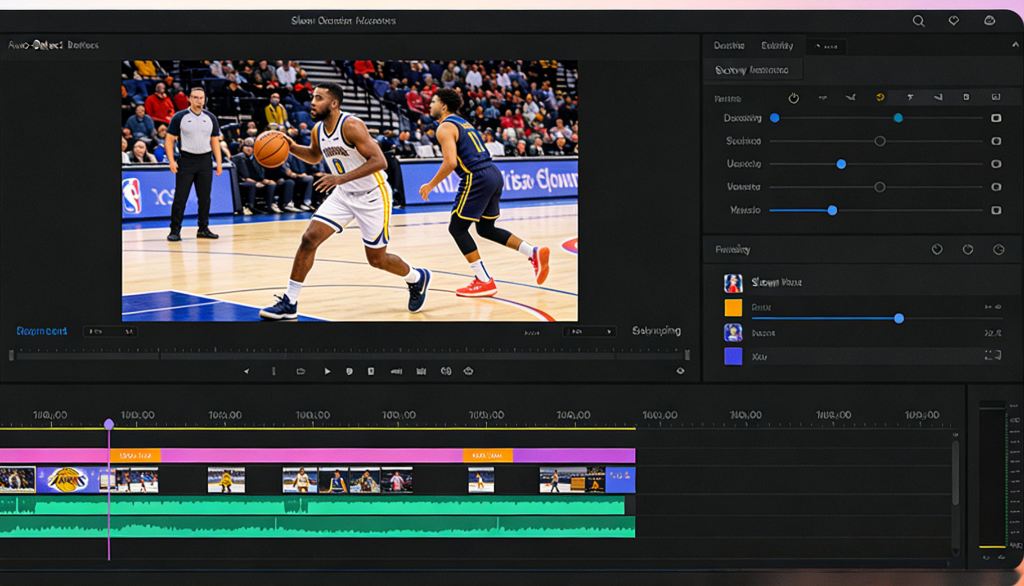1024x586 pixels.
Task: Switch to the second tab in right panel
Action: tap(777, 46)
